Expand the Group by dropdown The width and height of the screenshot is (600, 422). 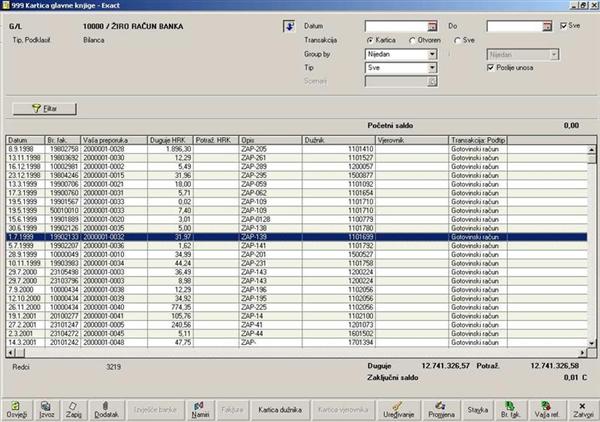(x=432, y=53)
